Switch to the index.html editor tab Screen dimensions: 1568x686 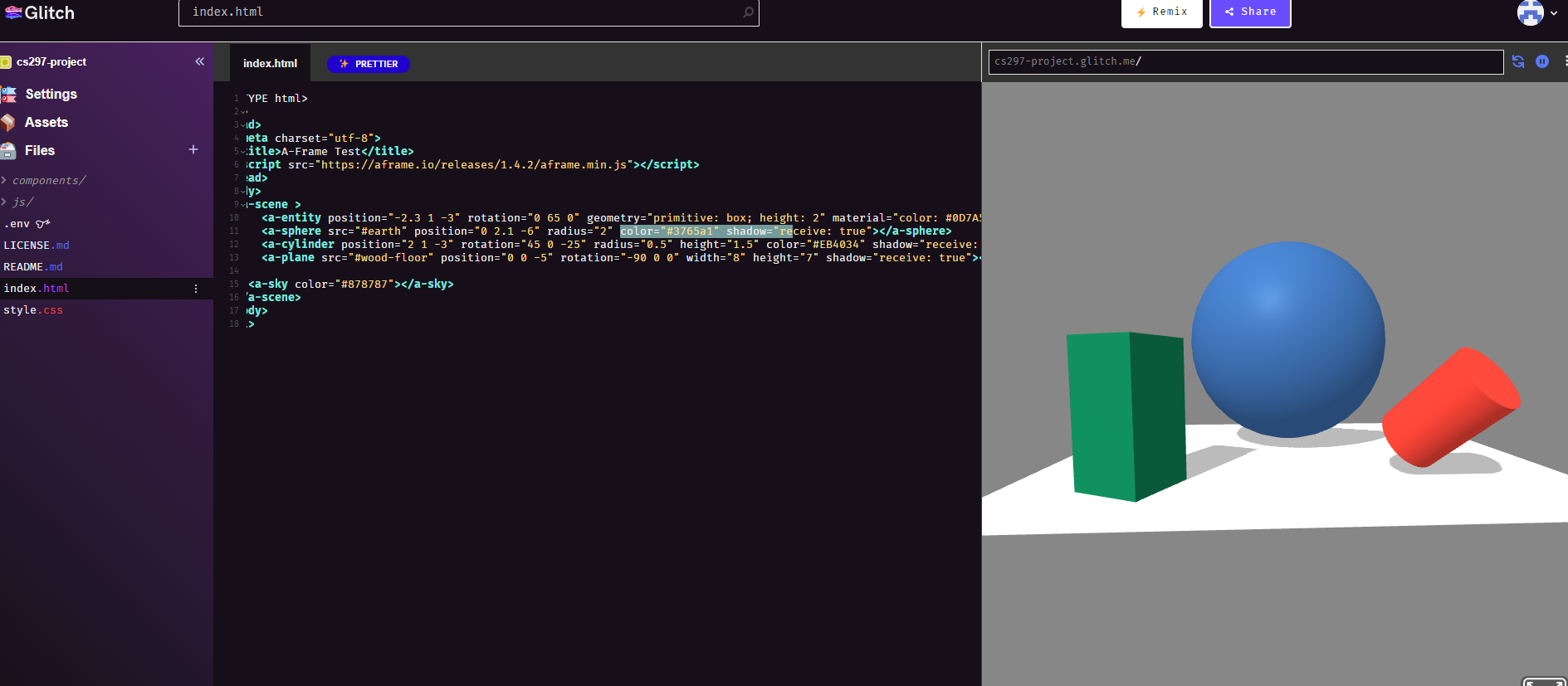point(270,63)
